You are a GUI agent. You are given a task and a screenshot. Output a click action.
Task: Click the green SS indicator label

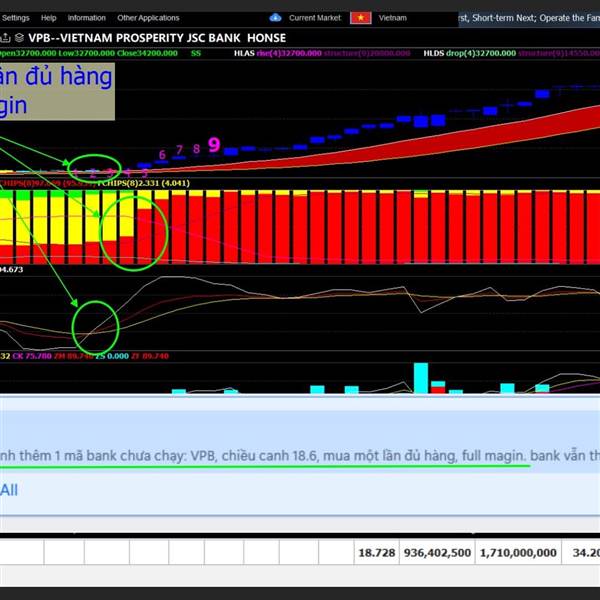coord(196,53)
